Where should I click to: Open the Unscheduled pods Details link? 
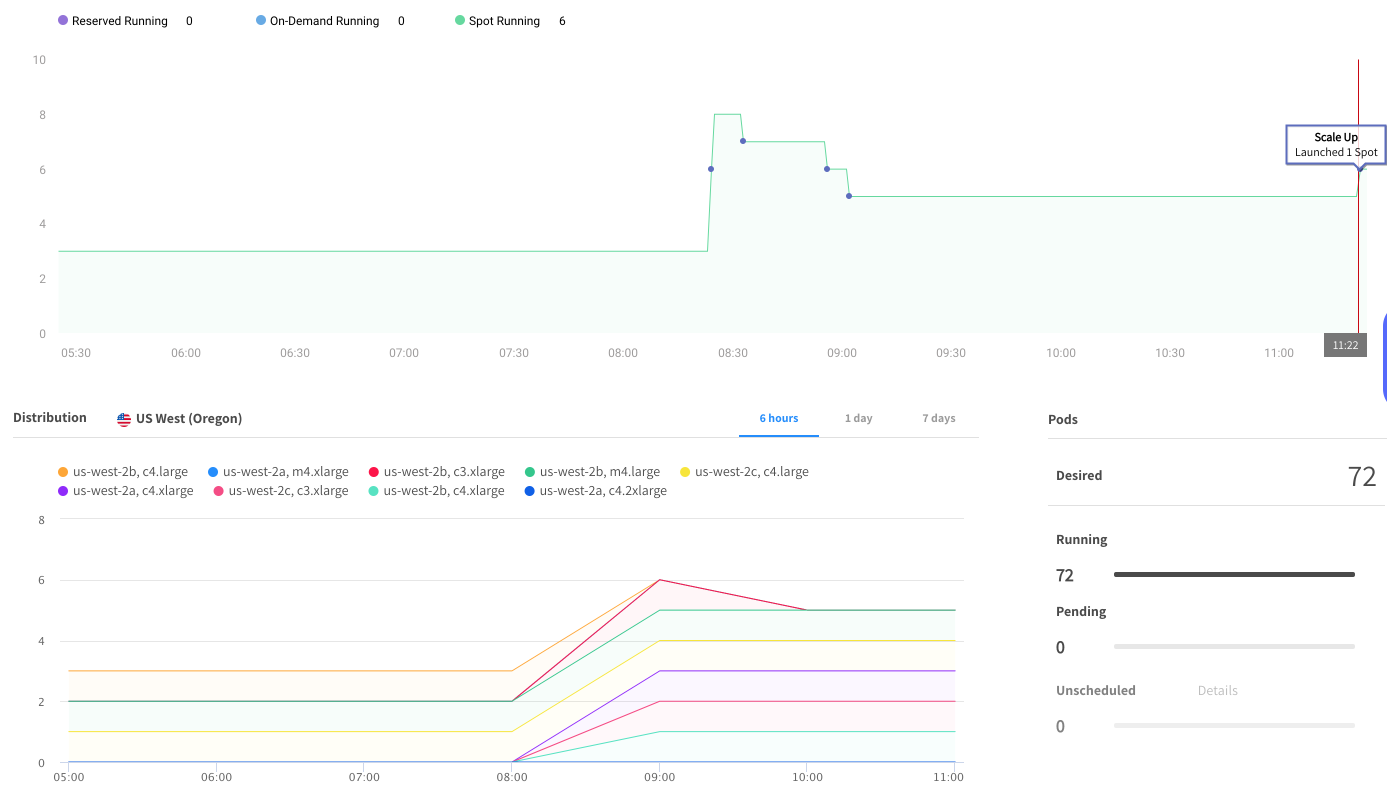pyautogui.click(x=1217, y=691)
